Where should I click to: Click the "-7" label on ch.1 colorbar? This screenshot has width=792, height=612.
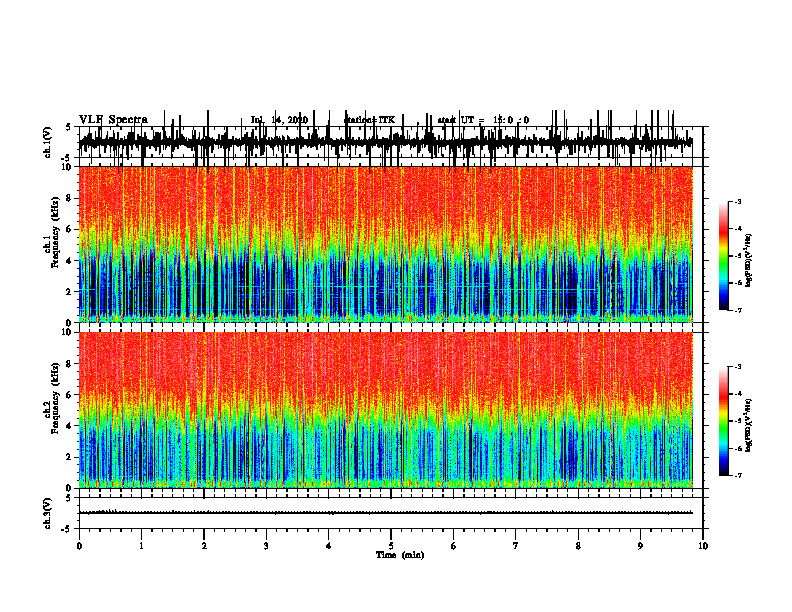(737, 310)
